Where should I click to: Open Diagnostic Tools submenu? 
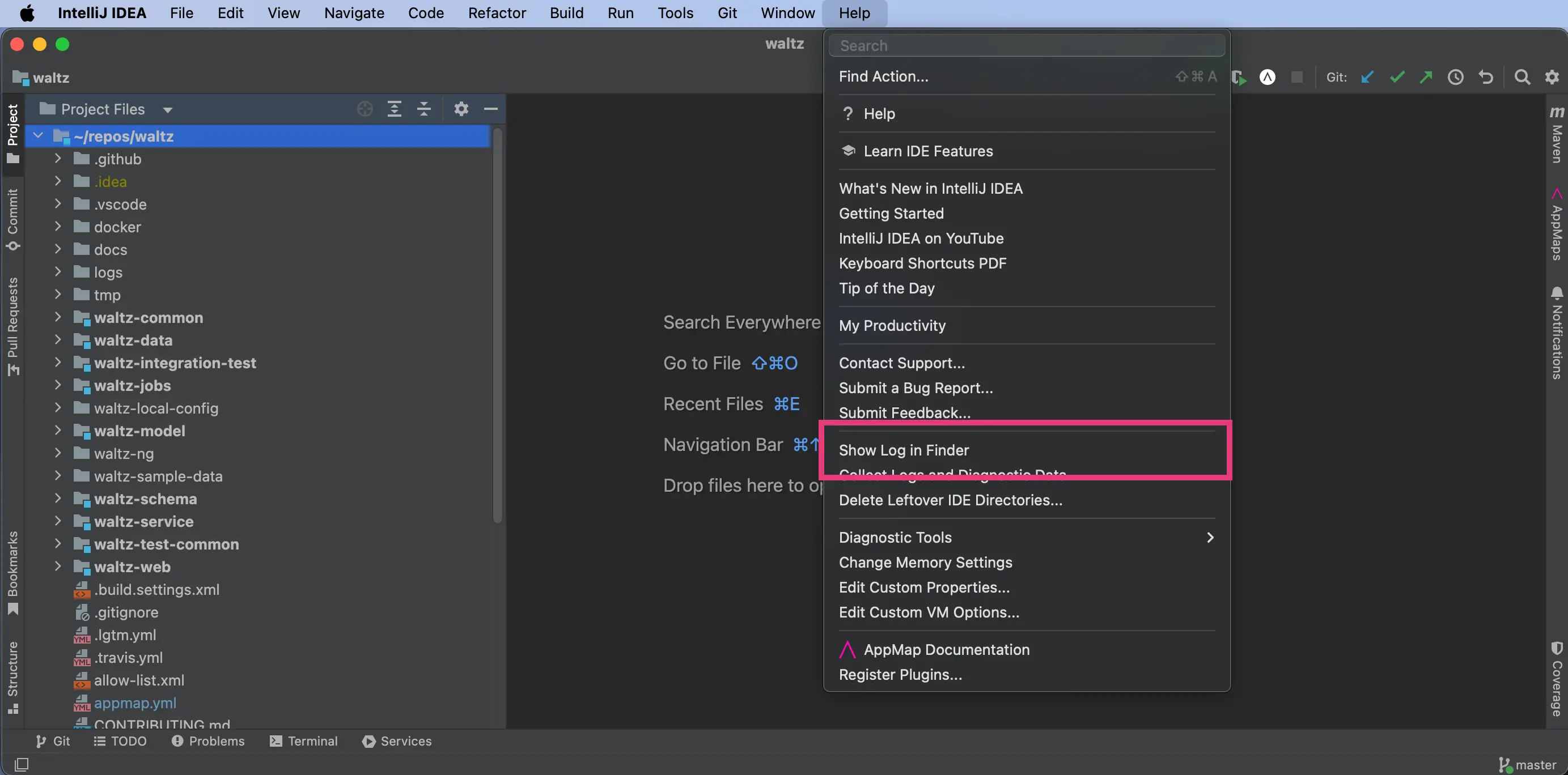[1027, 537]
